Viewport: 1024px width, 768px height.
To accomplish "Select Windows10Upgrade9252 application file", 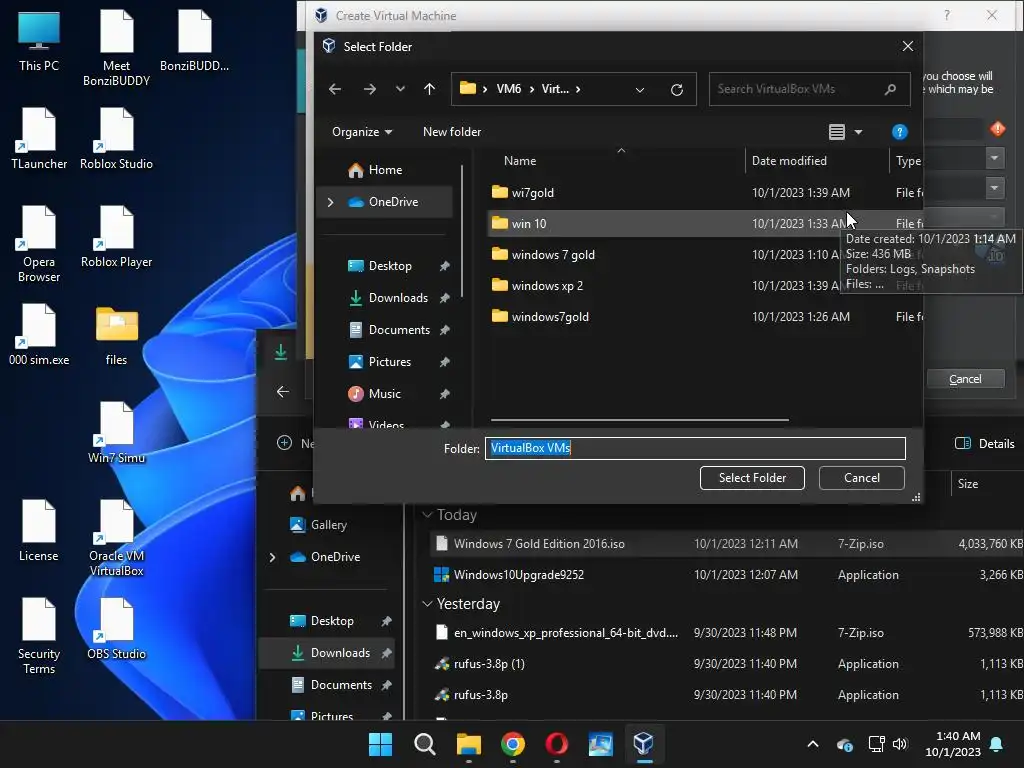I will point(727,575).
